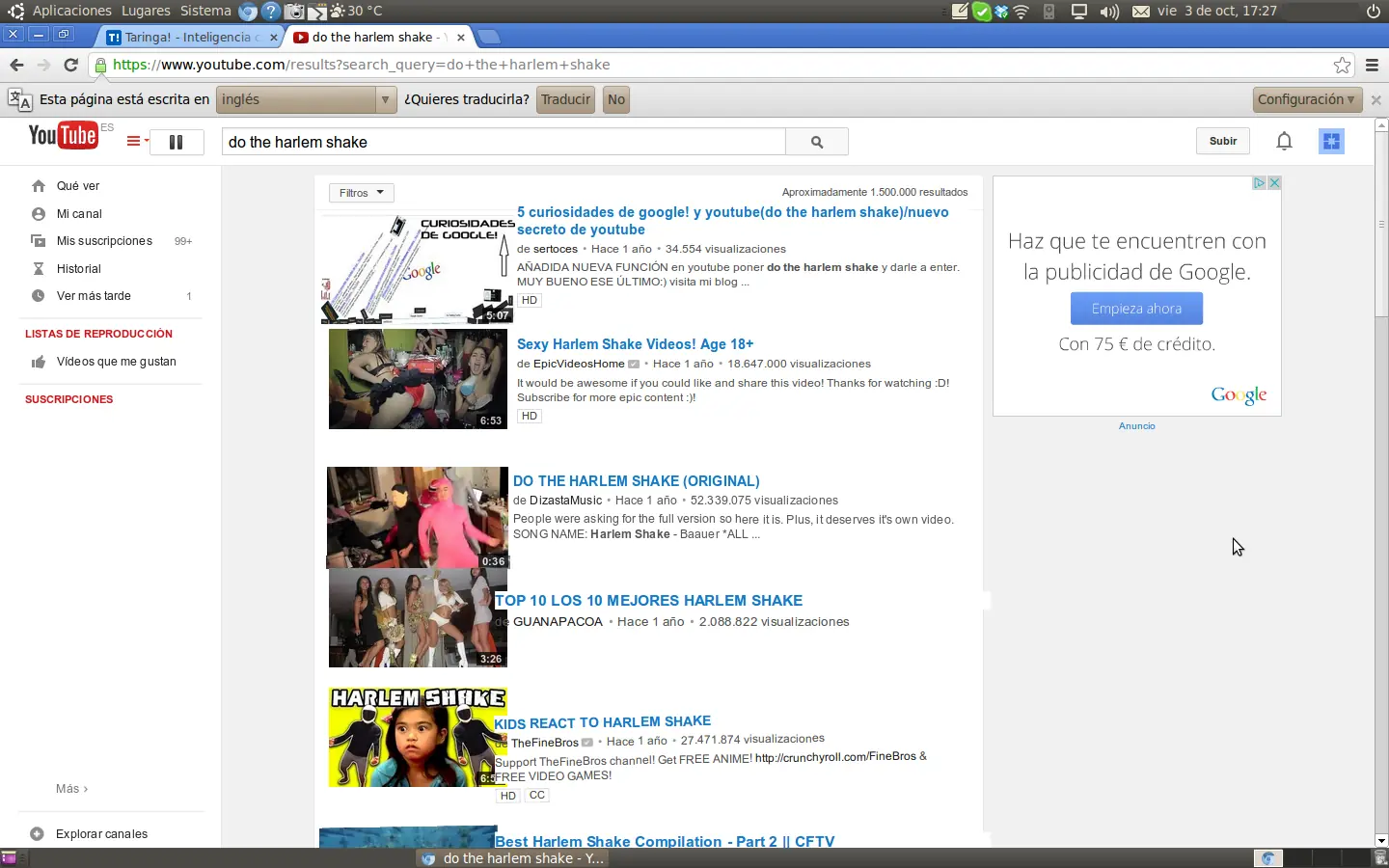Image resolution: width=1389 pixels, height=868 pixels.
Task: Click the YouTube search input field
Action: [504, 142]
